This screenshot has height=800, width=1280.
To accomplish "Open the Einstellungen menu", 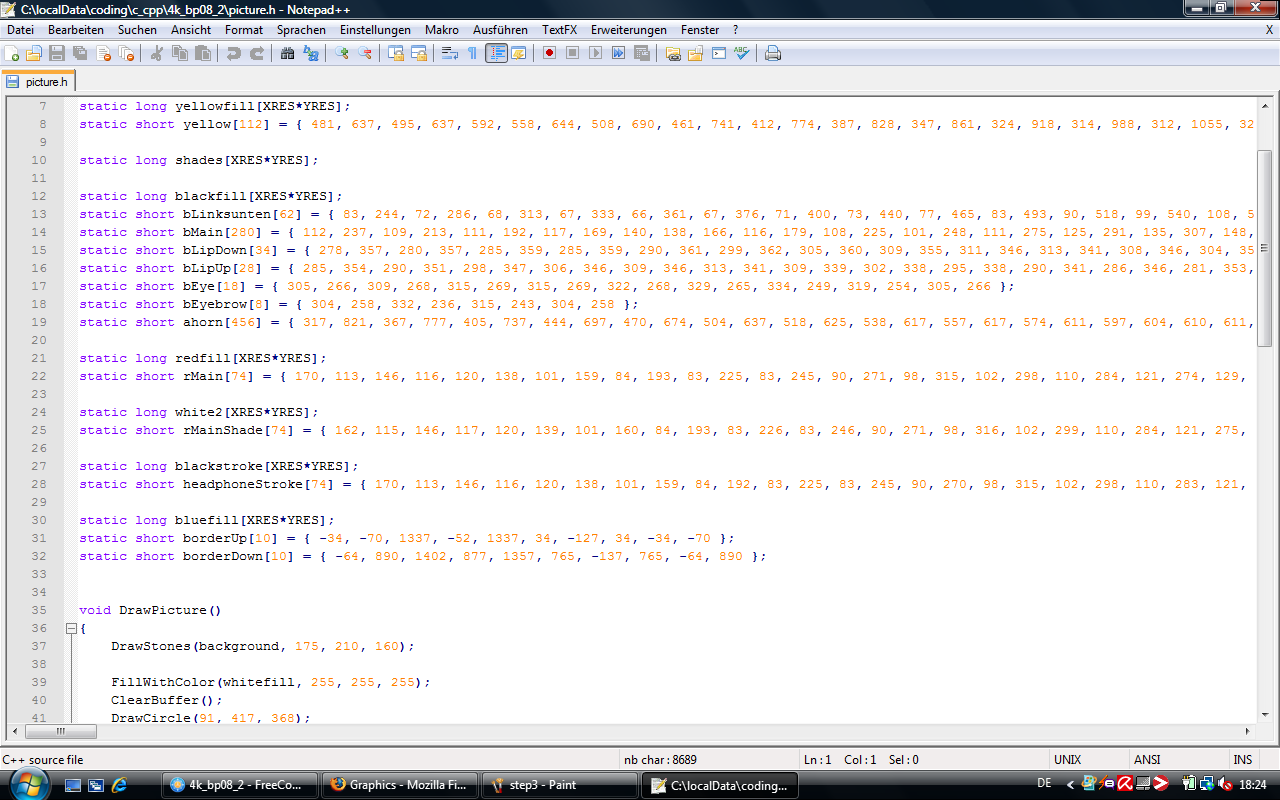I will [x=375, y=30].
